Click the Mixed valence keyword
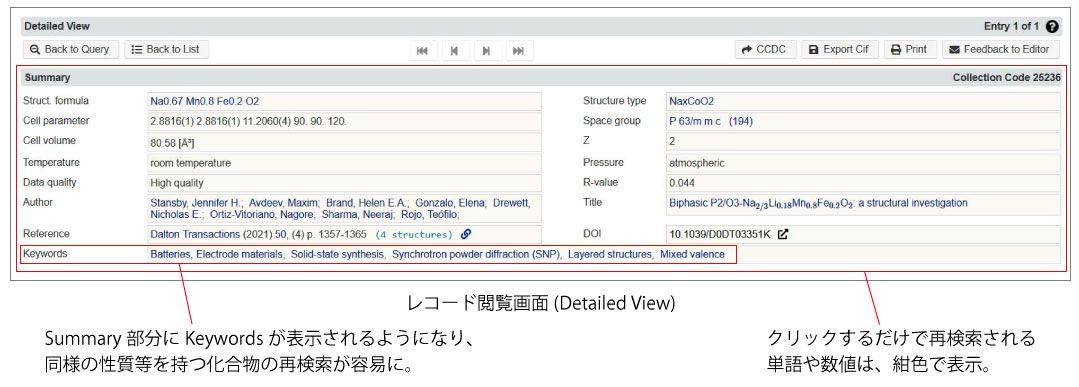Image resolution: width=1079 pixels, height=387 pixels. click(692, 255)
